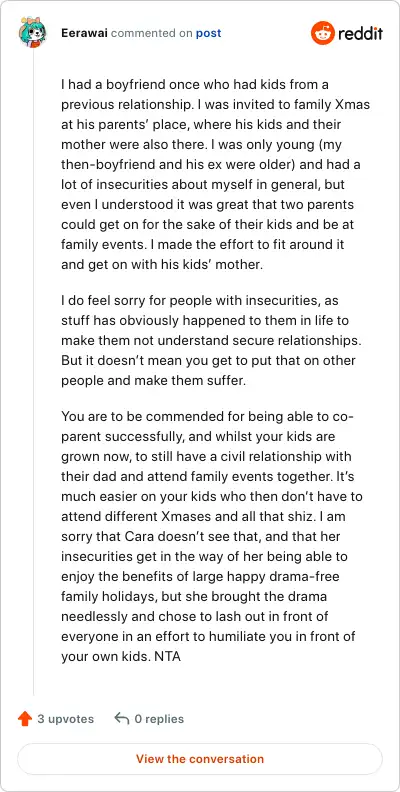Click the 'commented on' header text
Viewport: 400px width, 792px height.
(152, 33)
